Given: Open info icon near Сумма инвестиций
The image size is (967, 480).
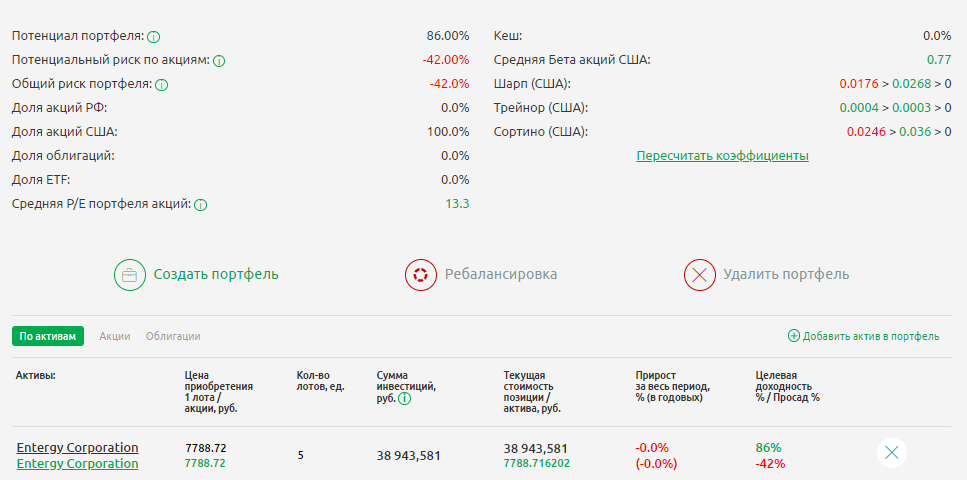Looking at the screenshot, I should click(405, 399).
